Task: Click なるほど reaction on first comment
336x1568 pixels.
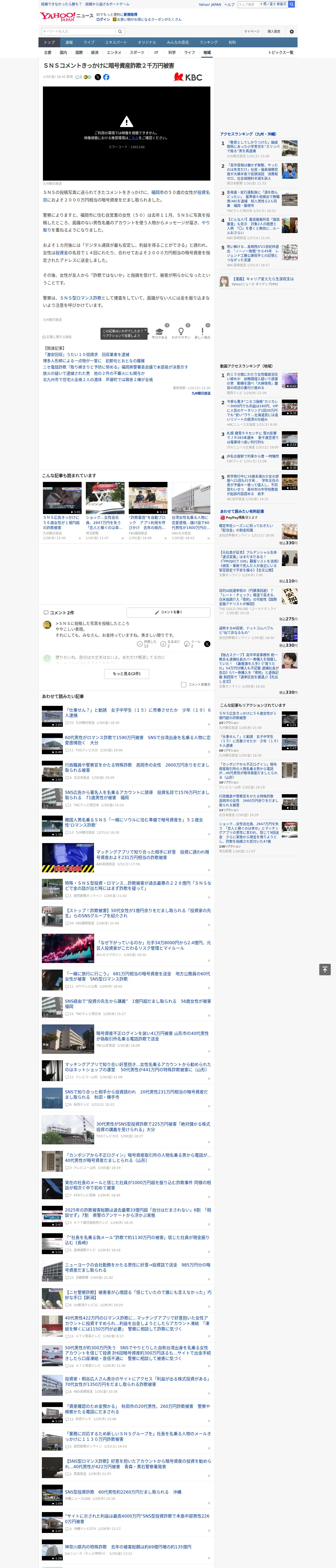Action: click(x=170, y=643)
